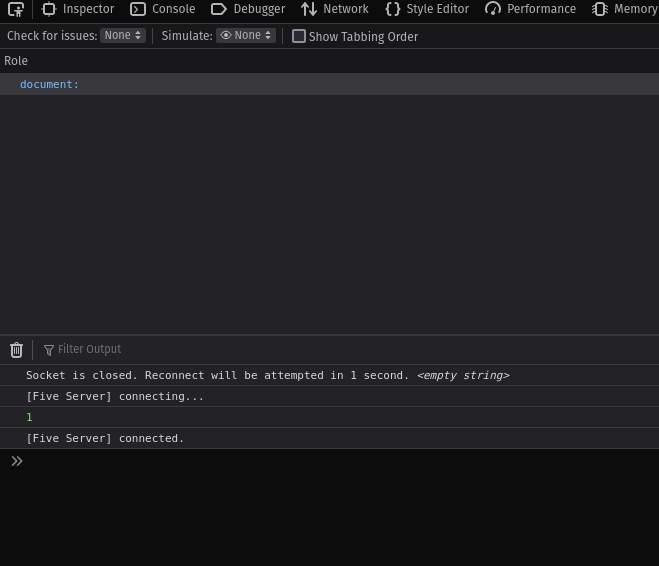
Task: Open the Memory tab
Action: click(x=625, y=9)
